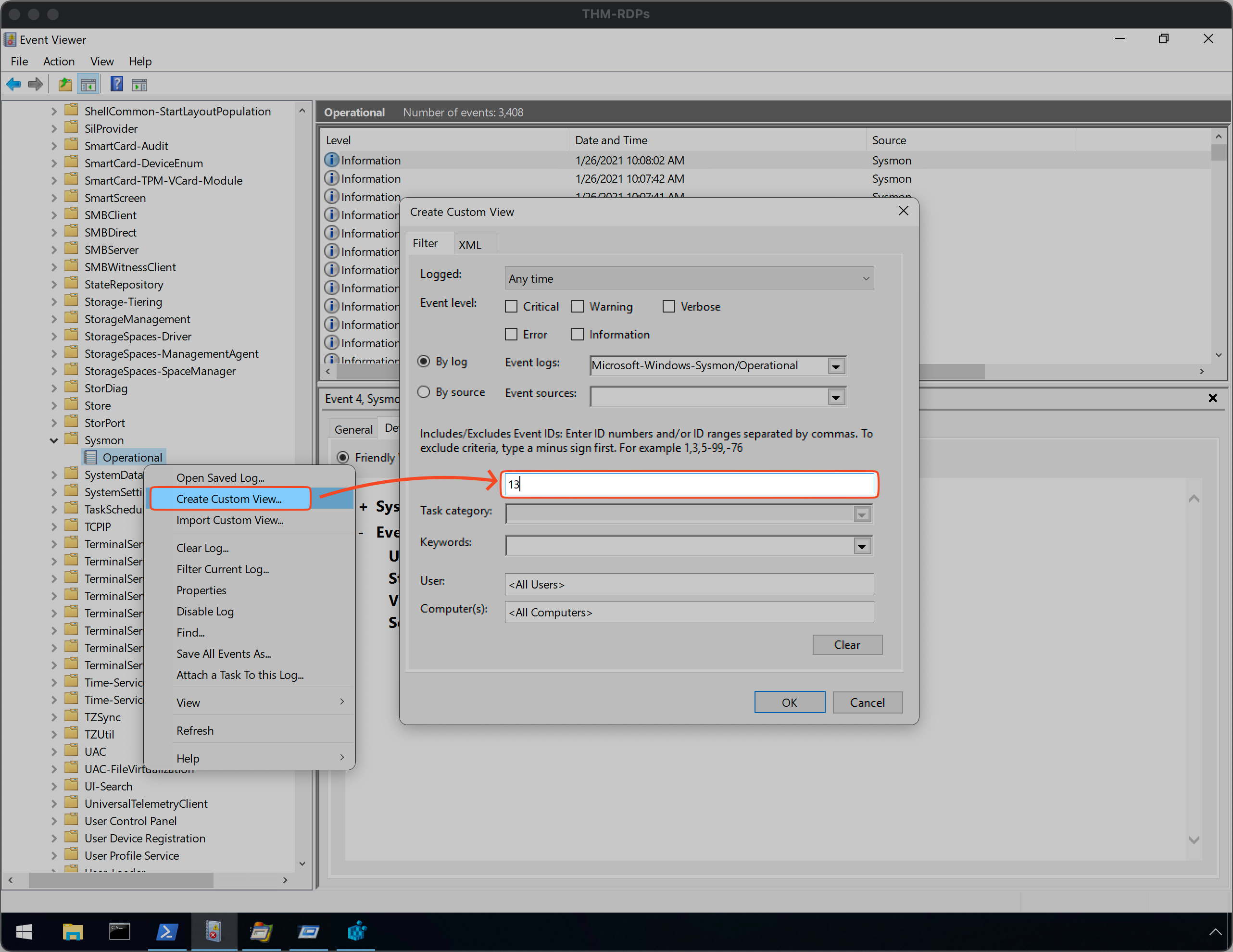Expand the User Profile Service node
This screenshot has width=1233, height=952.
click(x=54, y=855)
